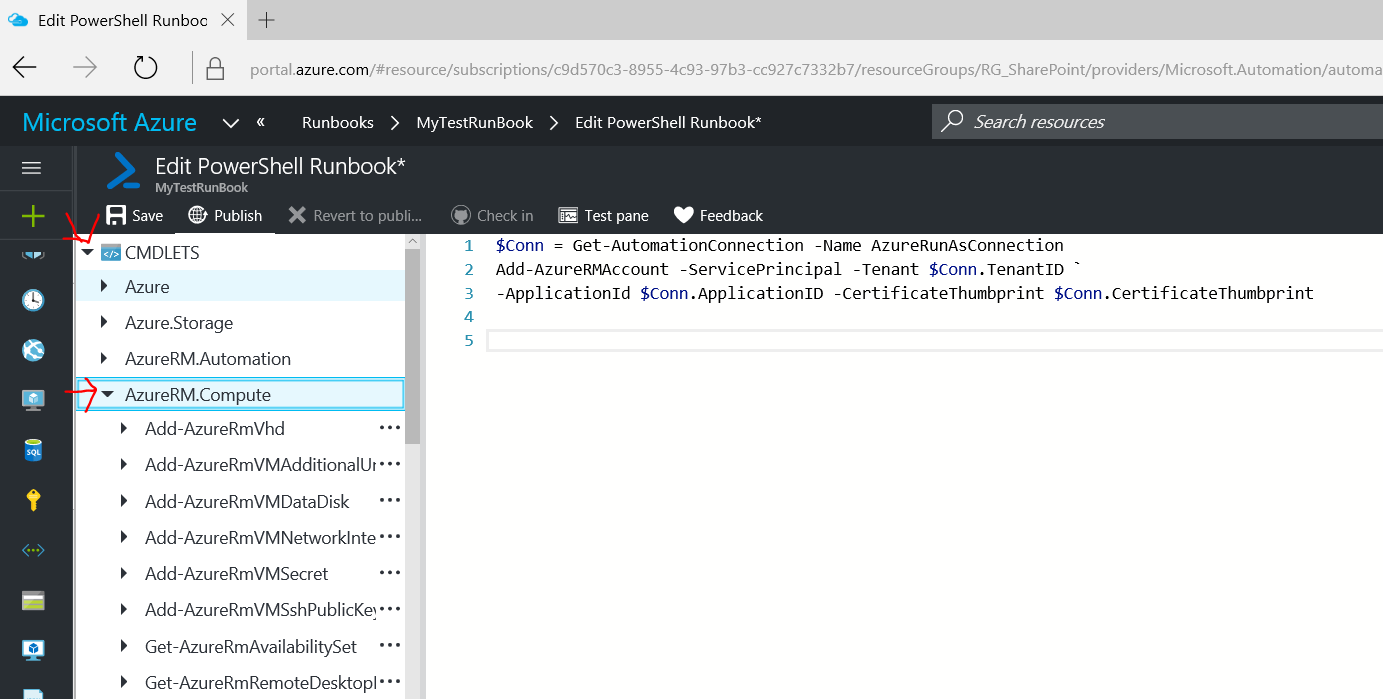Expand the Add-AzureRmVhd cmdlet arrow
Viewport: 1383px width, 699px height.
click(x=124, y=429)
